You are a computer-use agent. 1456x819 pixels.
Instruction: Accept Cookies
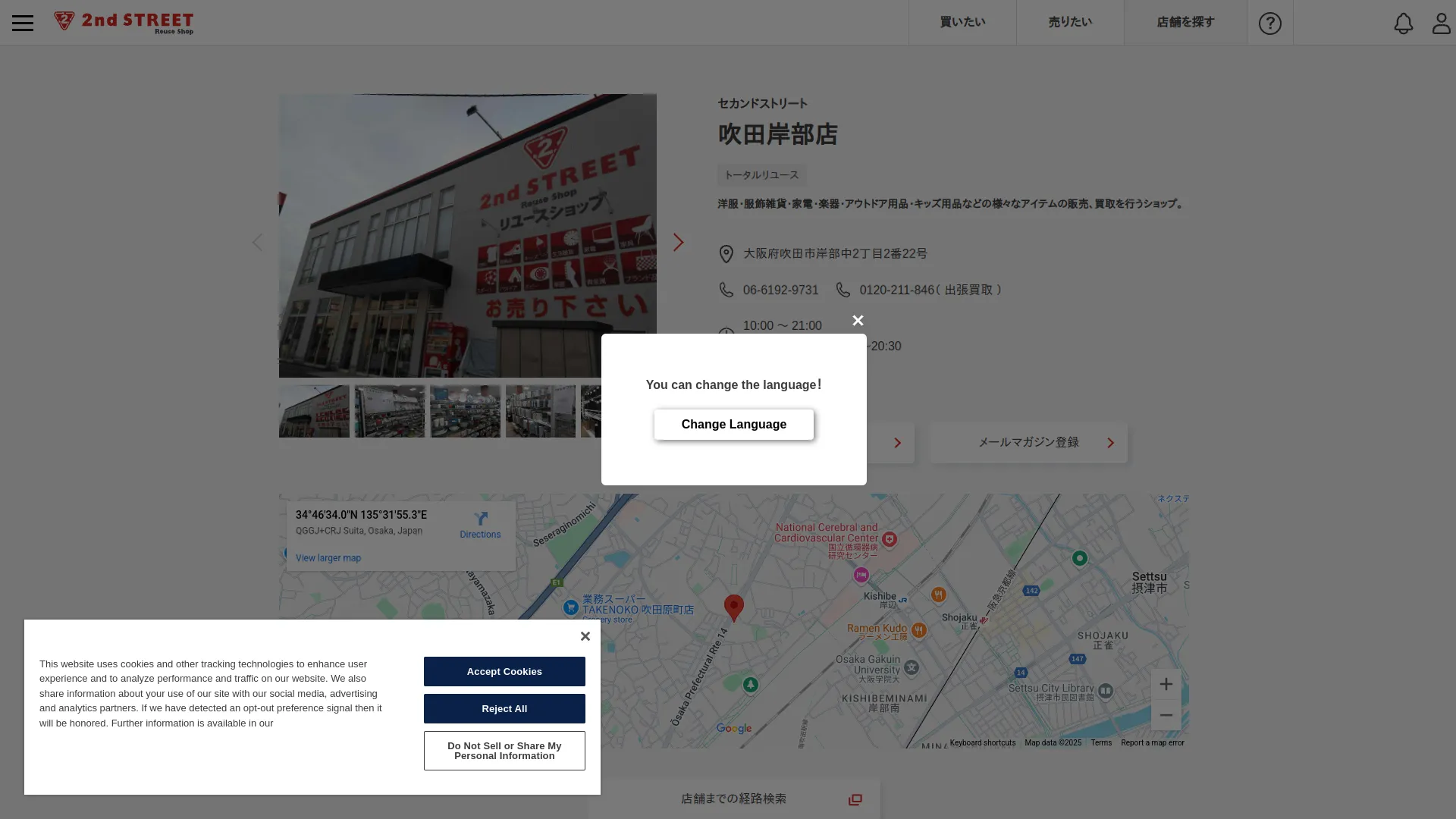[504, 671]
